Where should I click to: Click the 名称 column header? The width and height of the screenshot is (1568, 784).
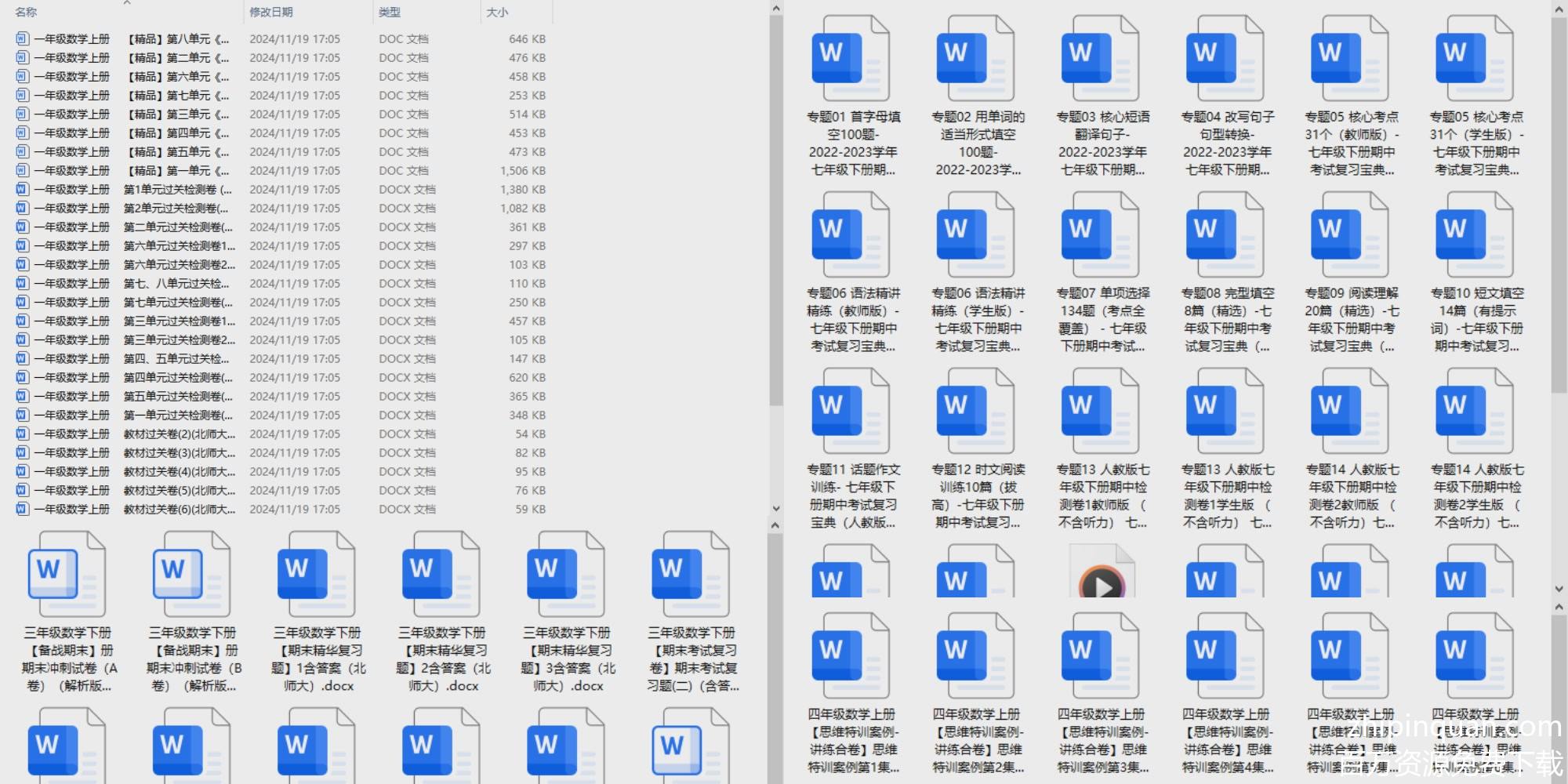(27, 13)
